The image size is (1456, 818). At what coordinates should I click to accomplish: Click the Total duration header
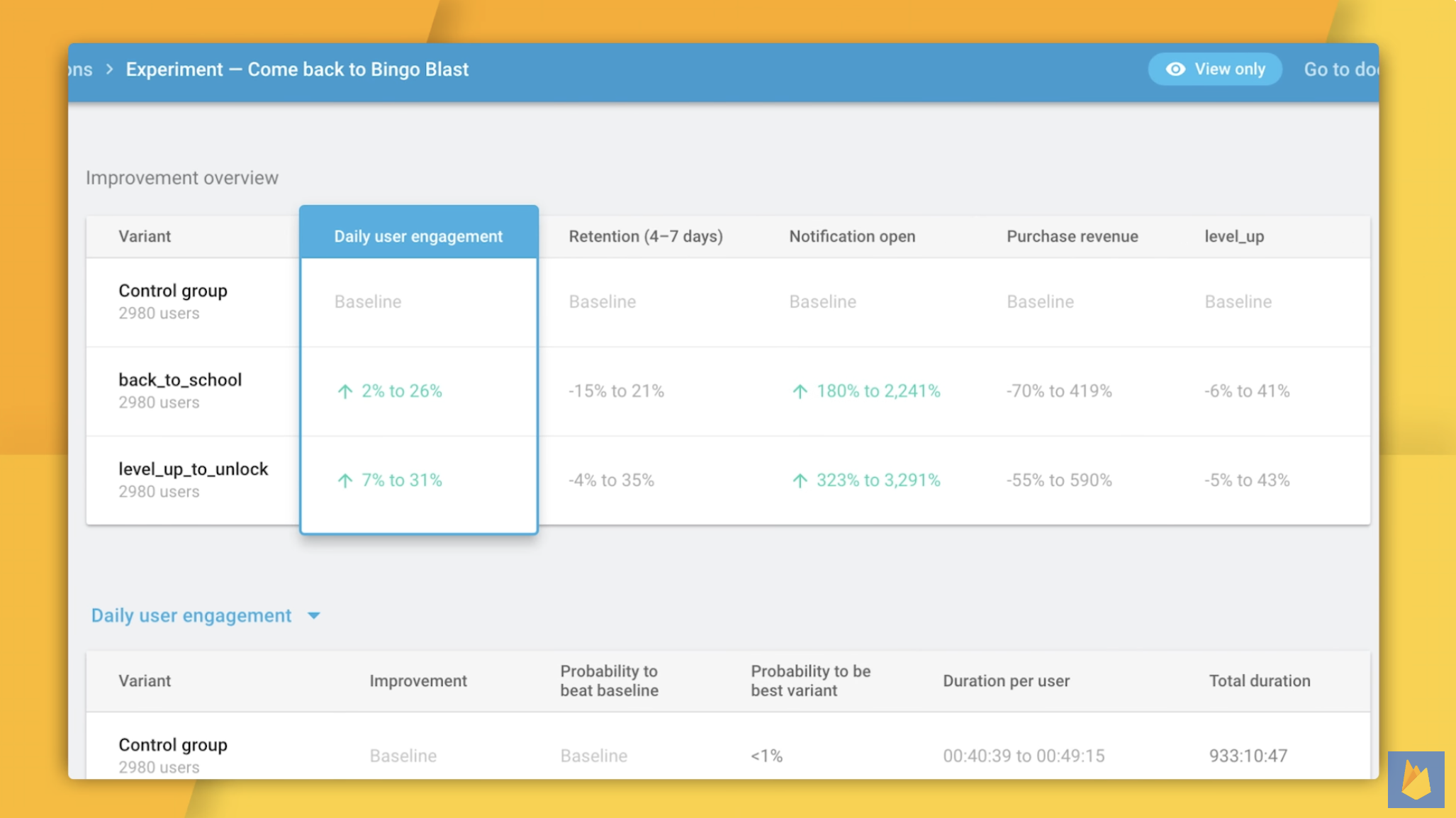tap(1260, 680)
